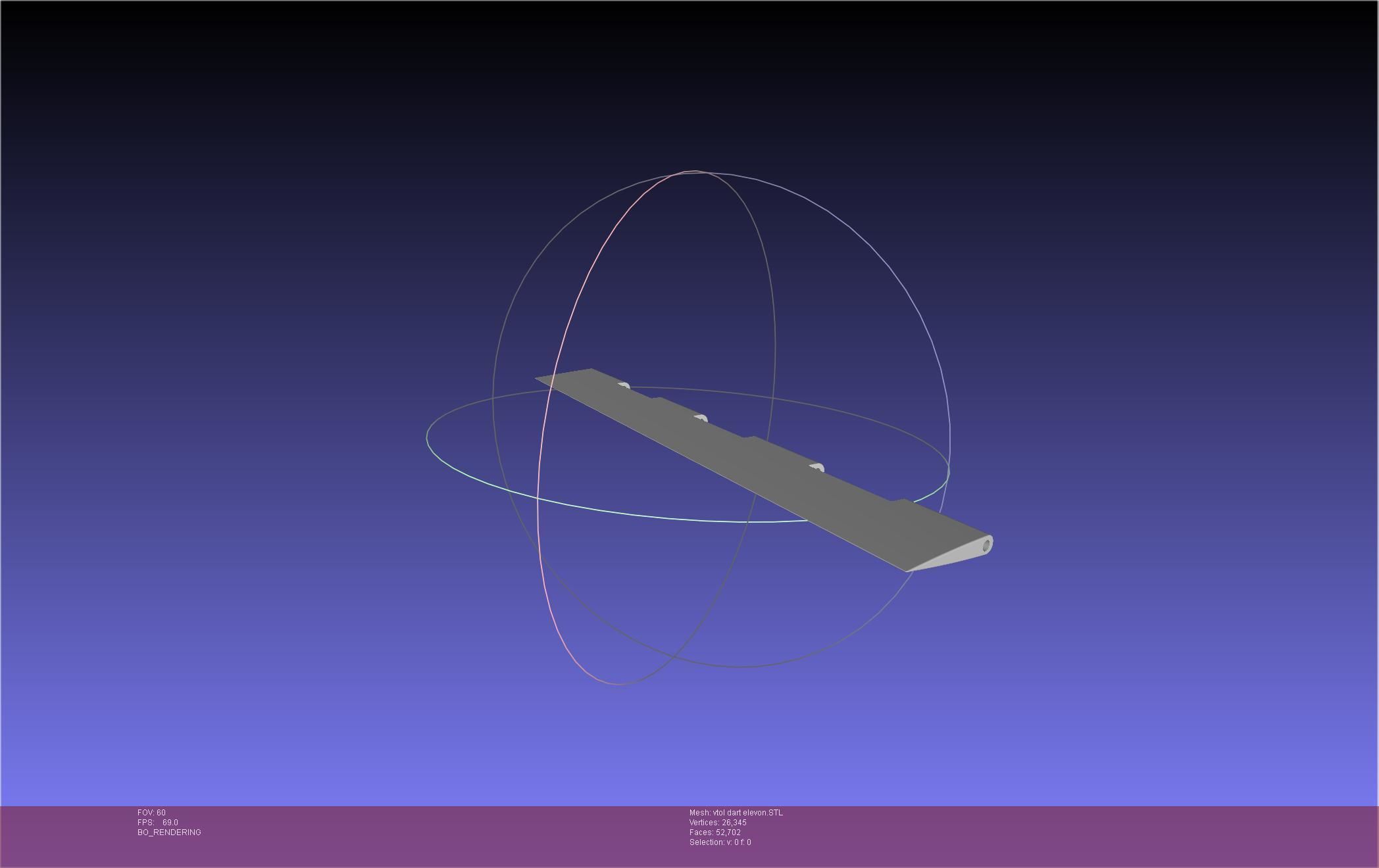Click the Vertices: 26,345 text

tap(718, 823)
